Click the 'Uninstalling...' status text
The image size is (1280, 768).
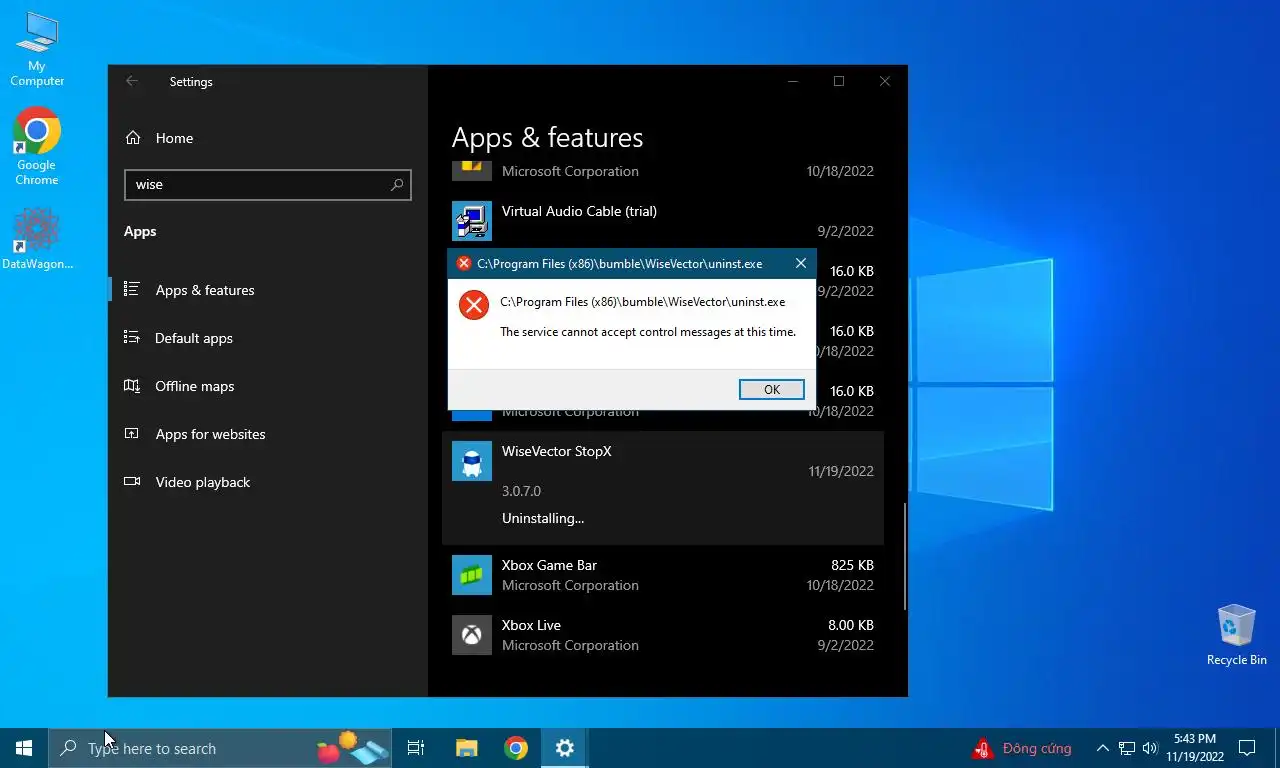(543, 518)
